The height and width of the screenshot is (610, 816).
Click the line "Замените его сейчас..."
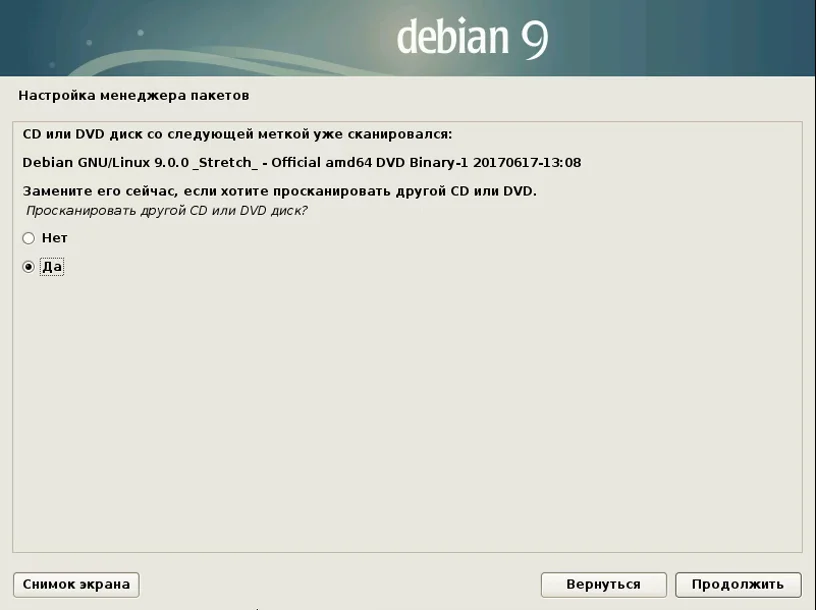[279, 191]
